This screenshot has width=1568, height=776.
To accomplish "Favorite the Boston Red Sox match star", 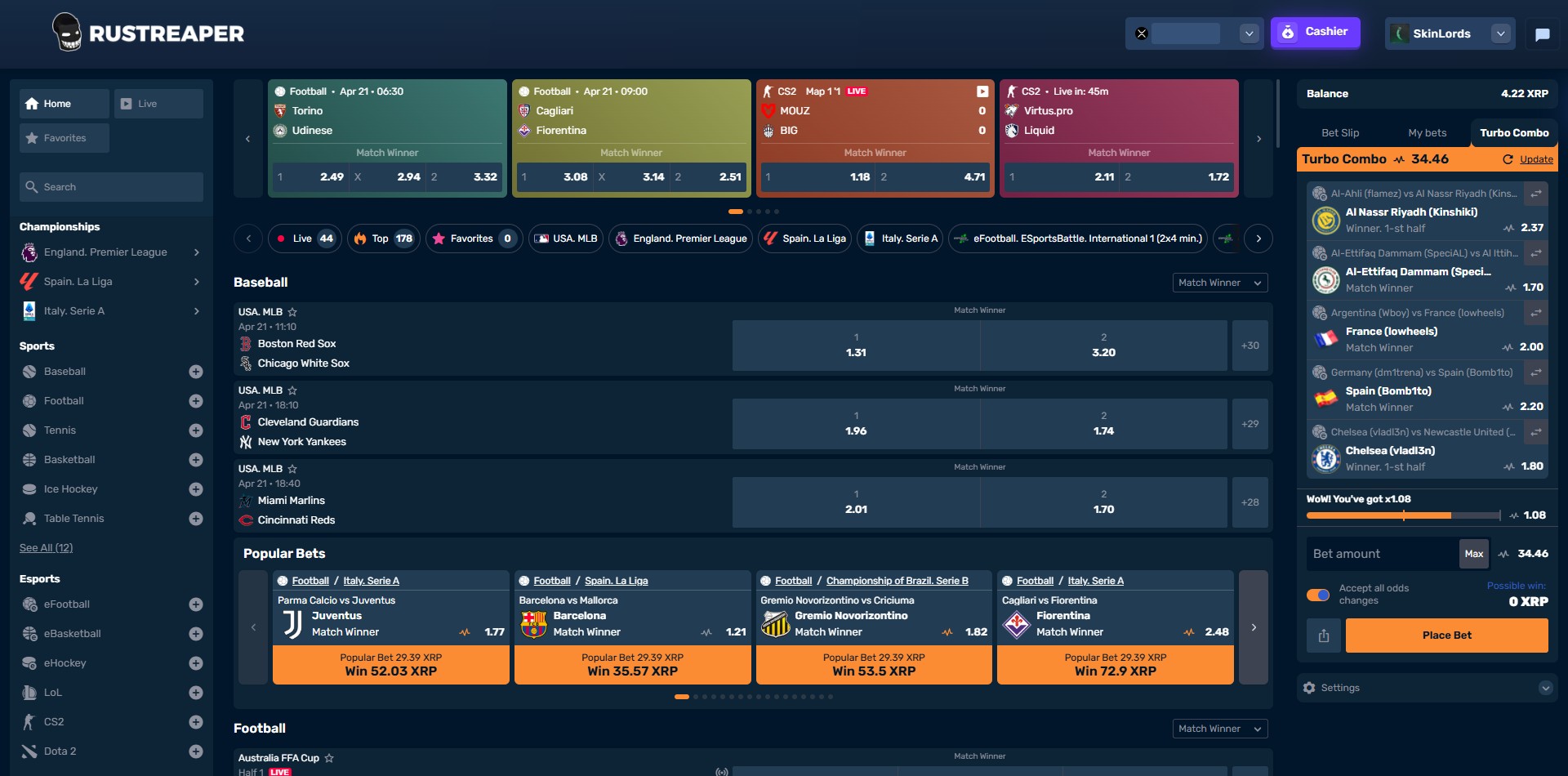I will click(292, 312).
